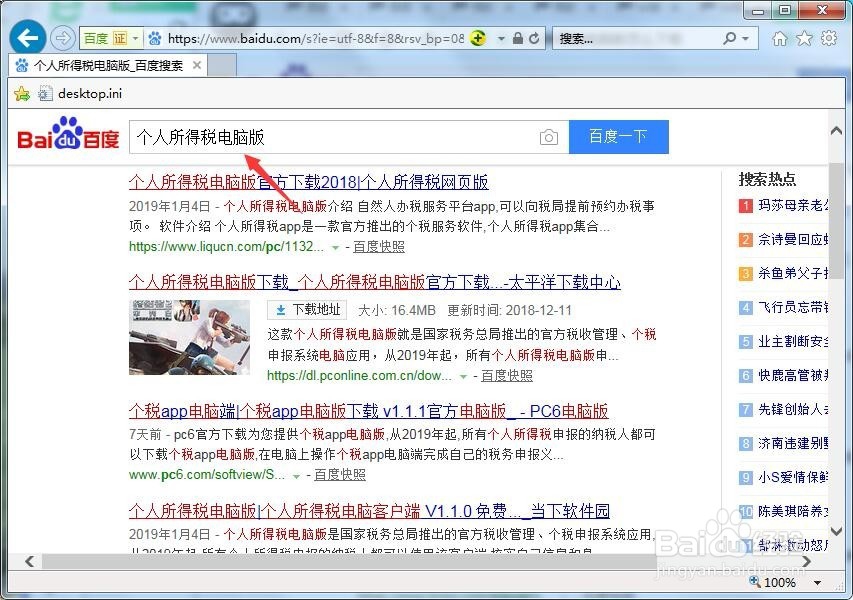Click the Add to favorites bar star icon

click(22, 94)
